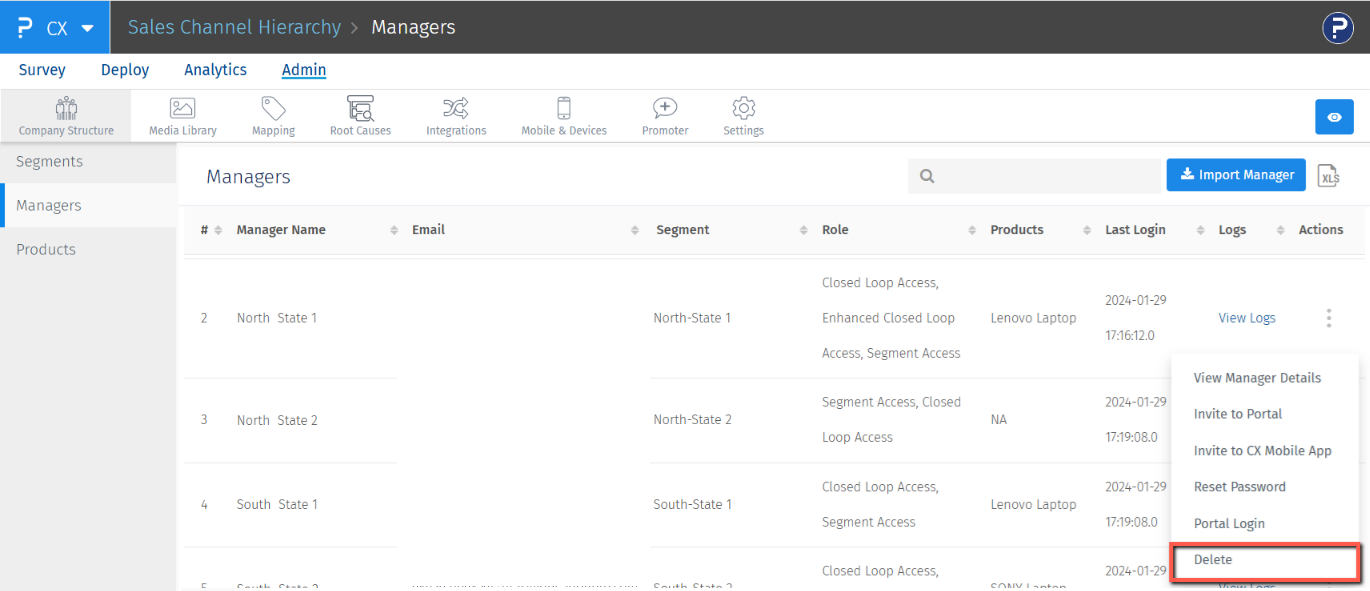Toggle the blue eye preview button

(x=1333, y=117)
